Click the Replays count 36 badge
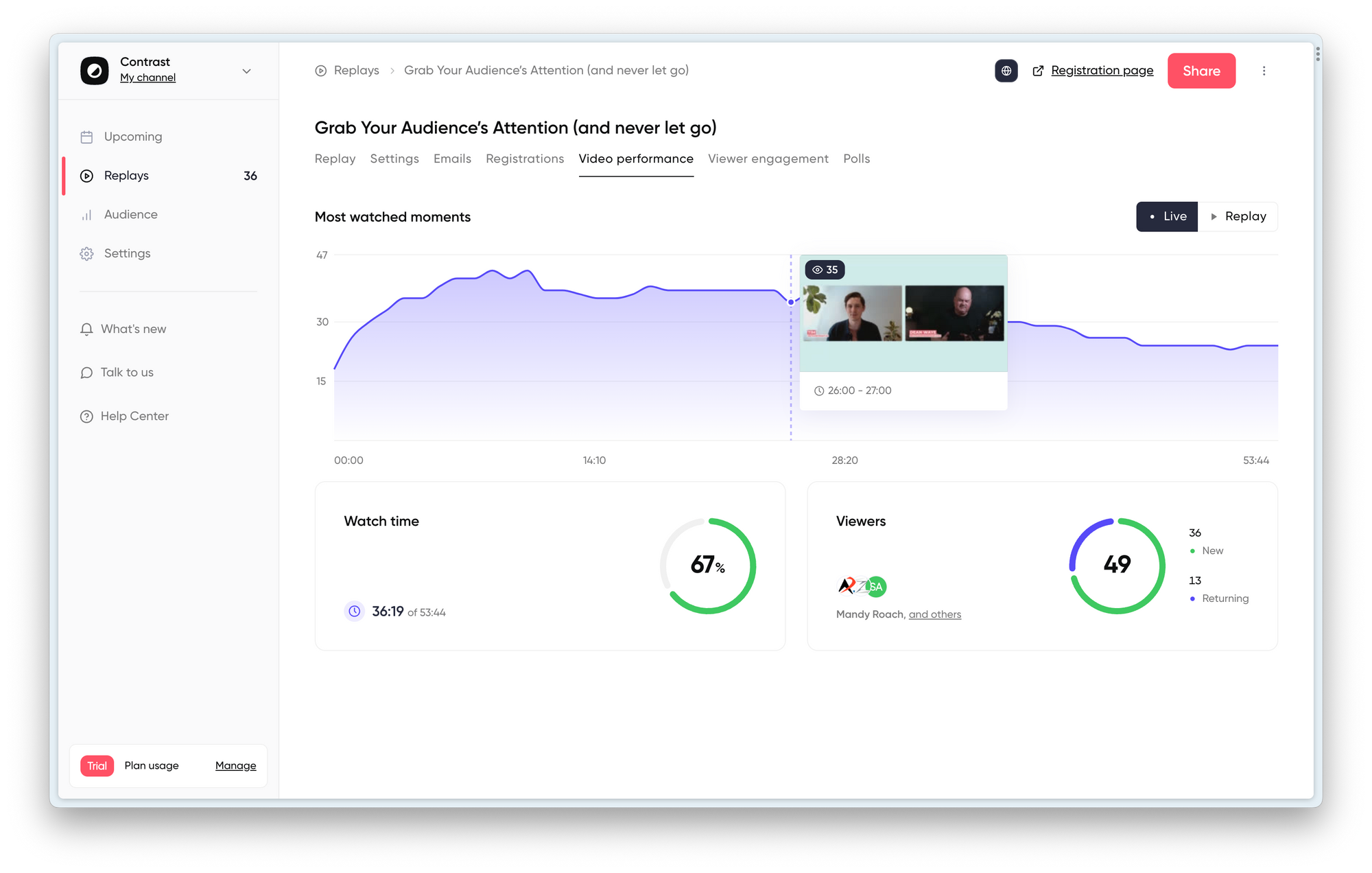Screen dimensions: 1372x873 (x=250, y=176)
